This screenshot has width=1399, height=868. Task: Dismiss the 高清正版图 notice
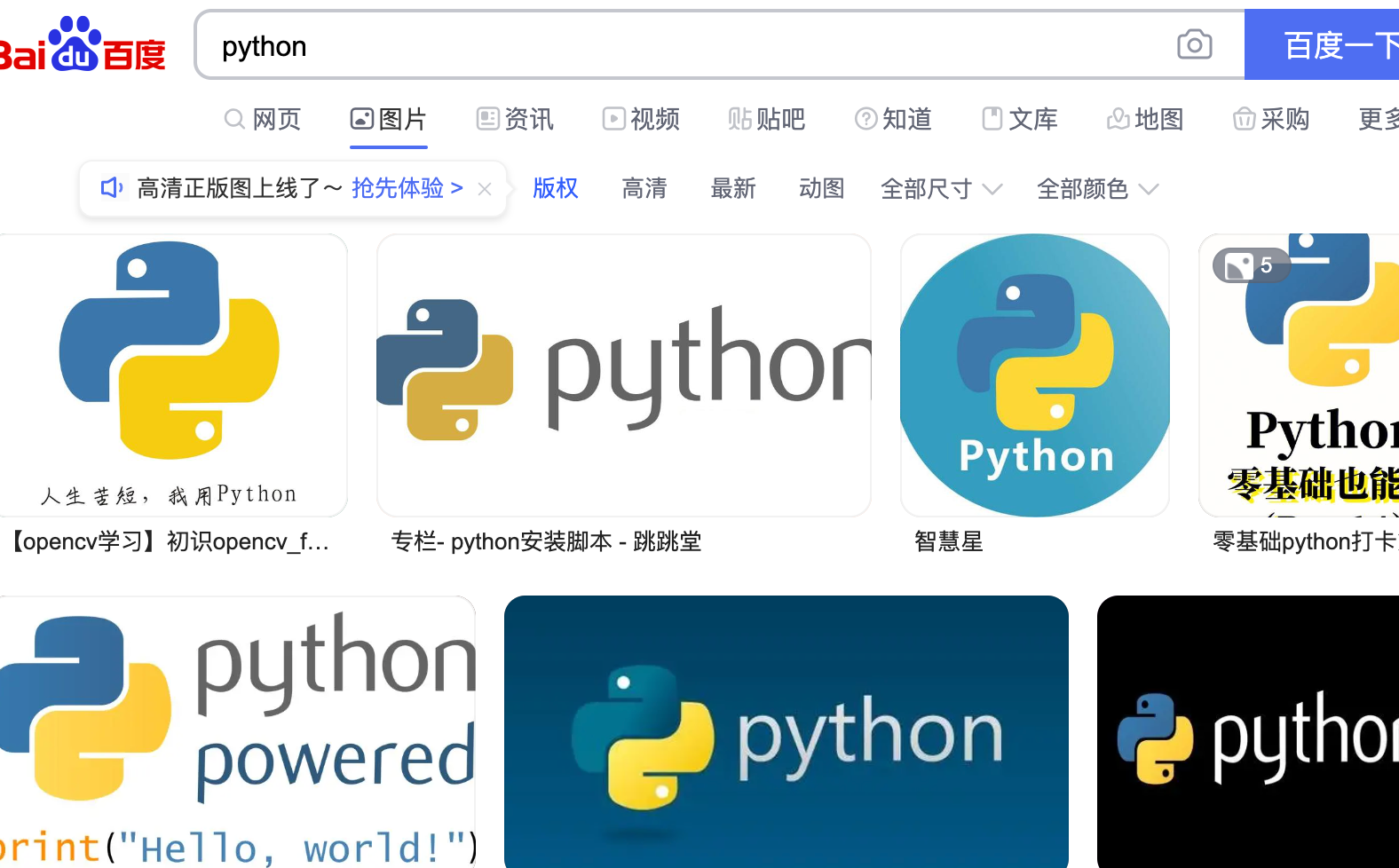pyautogui.click(x=485, y=188)
